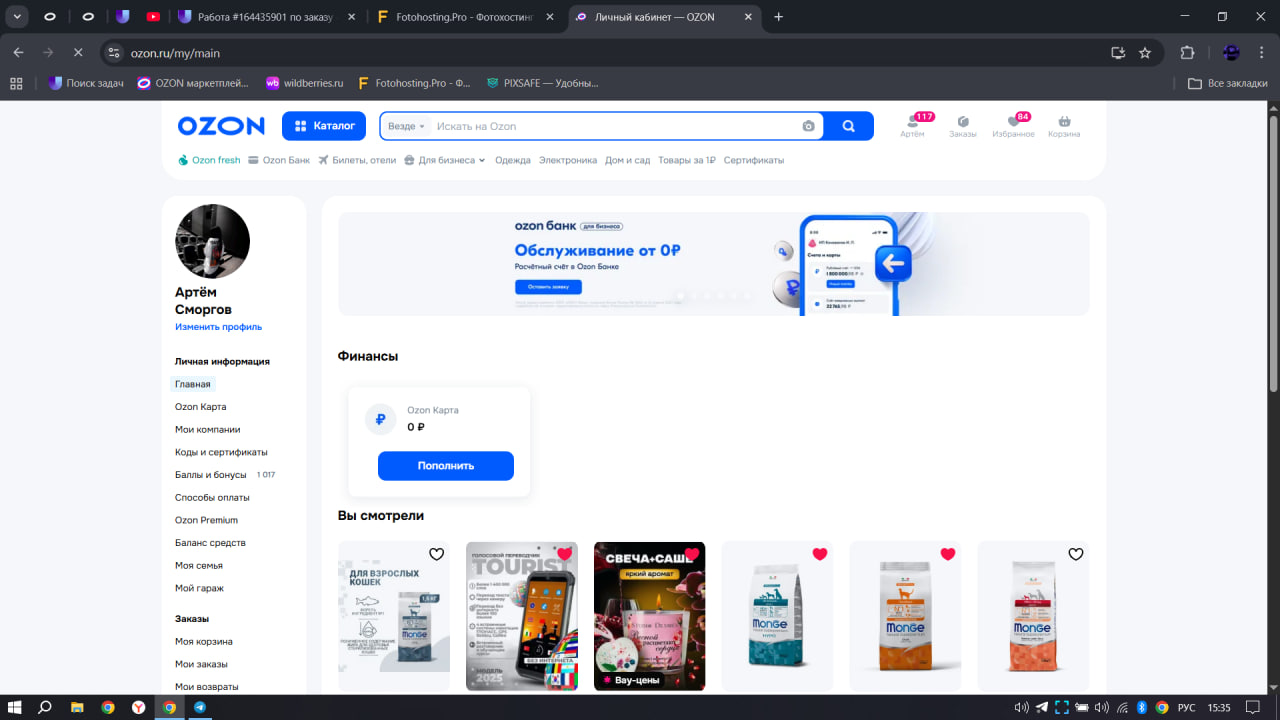The image size is (1280, 720).
Task: Open the Каталог menu button
Action: click(325, 126)
